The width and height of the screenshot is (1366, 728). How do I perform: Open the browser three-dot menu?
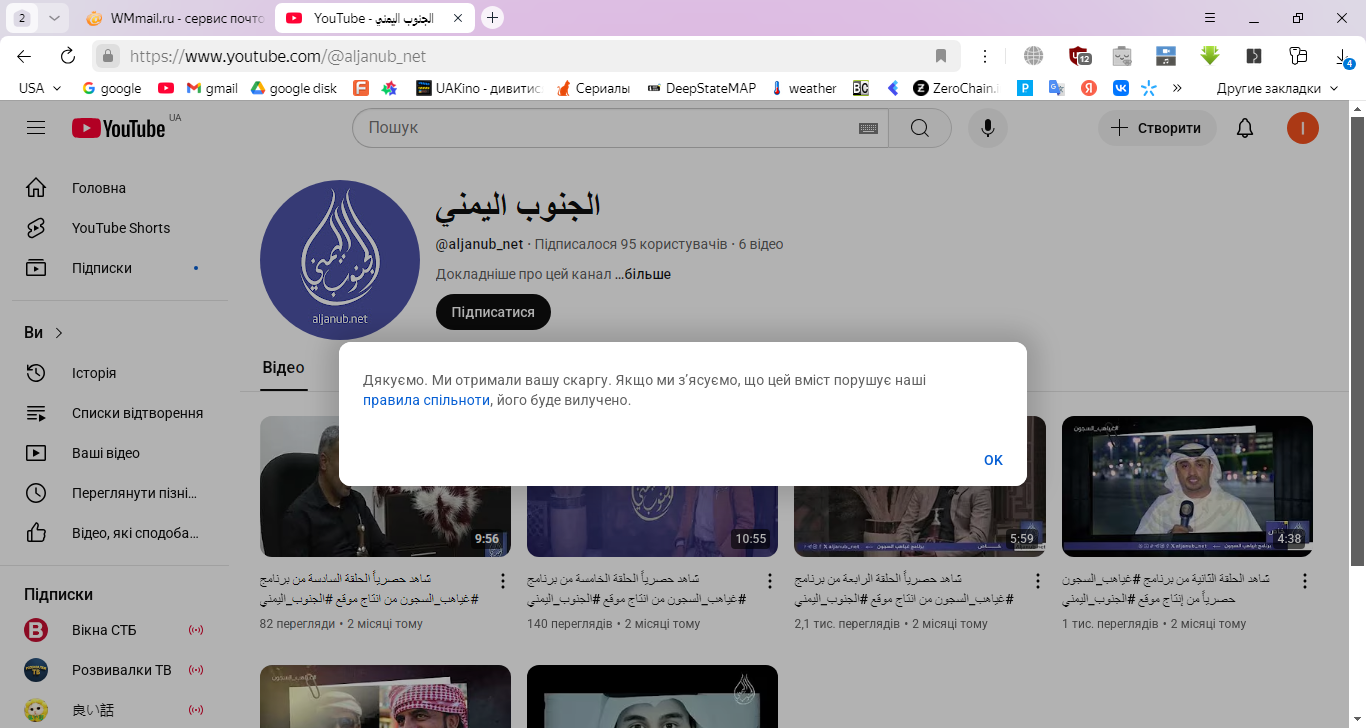point(985,56)
